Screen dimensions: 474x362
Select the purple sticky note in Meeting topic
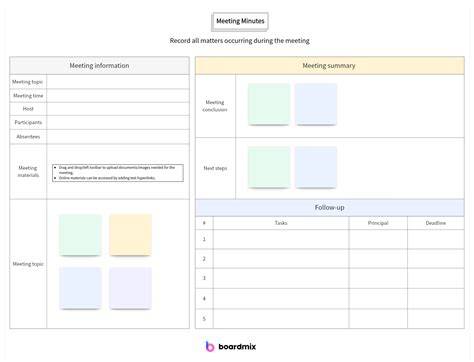click(130, 288)
